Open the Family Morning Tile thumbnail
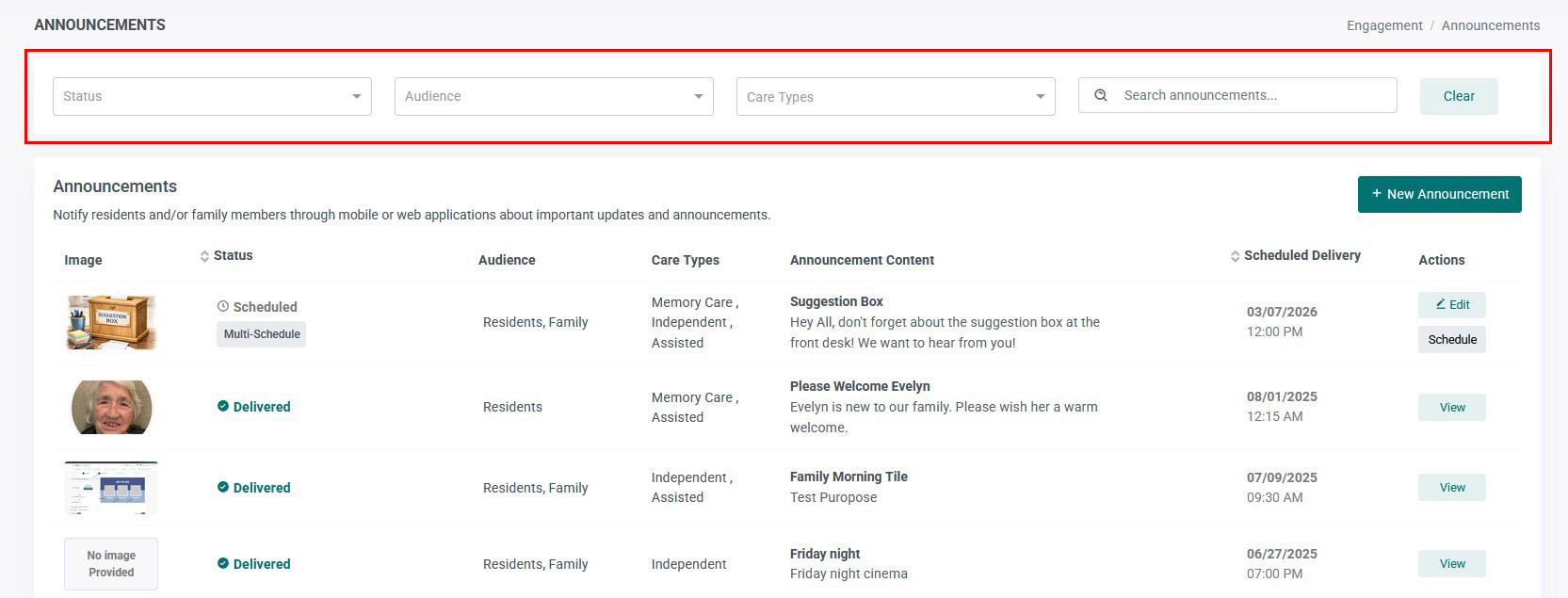This screenshot has width=1568, height=598. point(111,488)
